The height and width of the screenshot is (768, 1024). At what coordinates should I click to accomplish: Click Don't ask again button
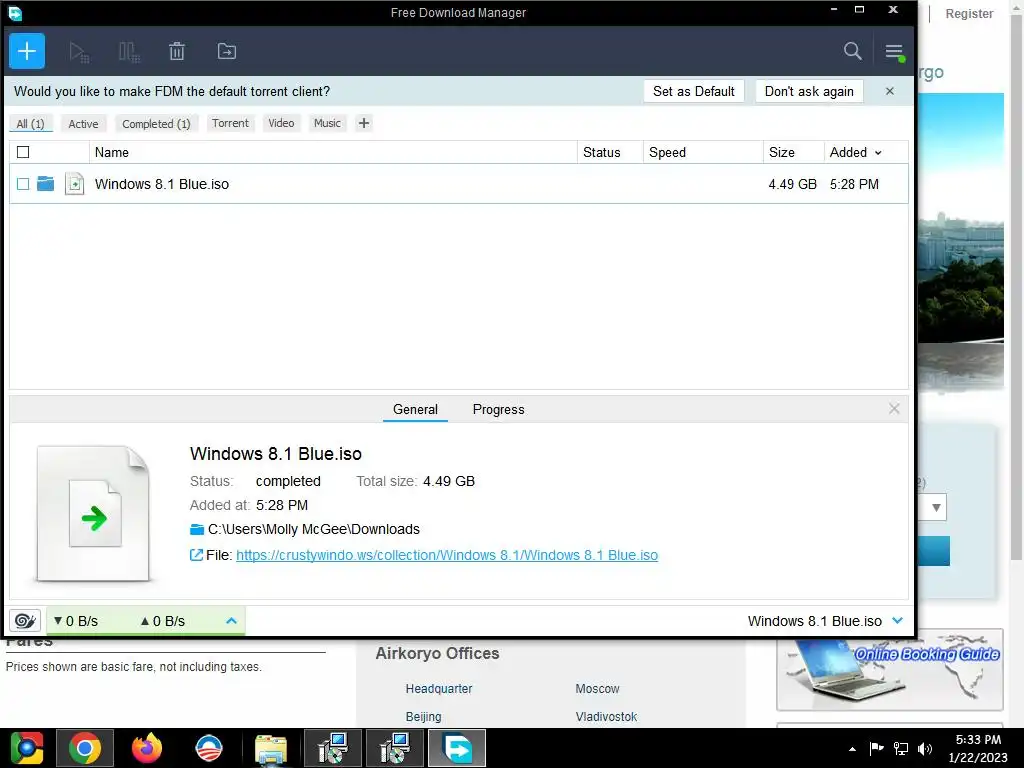(809, 91)
